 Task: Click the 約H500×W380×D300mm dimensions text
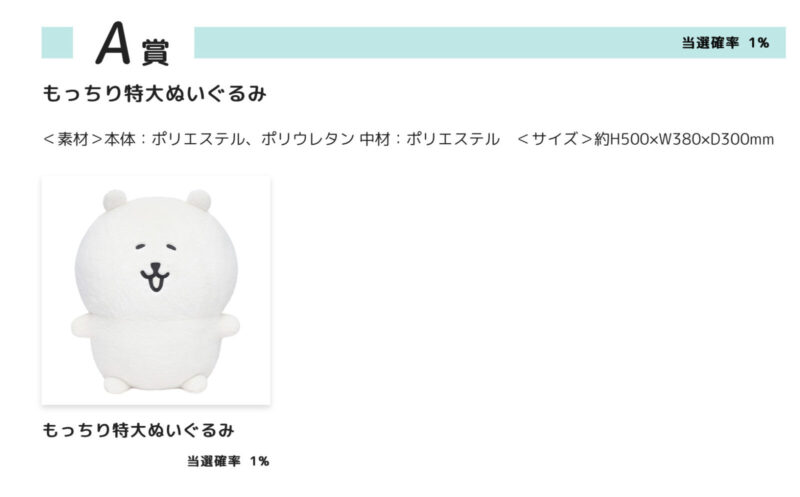[x=684, y=139]
